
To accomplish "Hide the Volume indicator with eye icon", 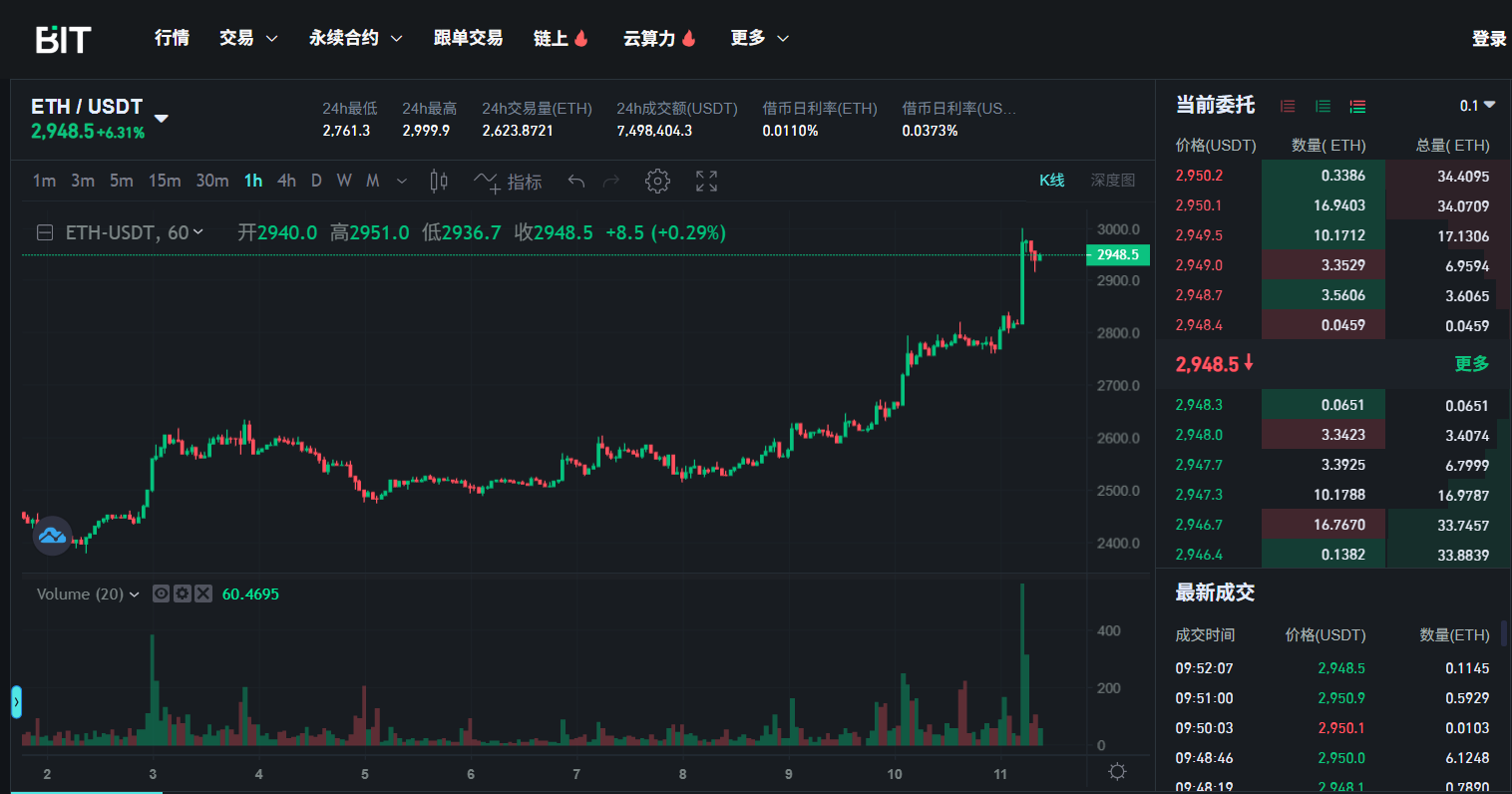I will click(x=161, y=594).
